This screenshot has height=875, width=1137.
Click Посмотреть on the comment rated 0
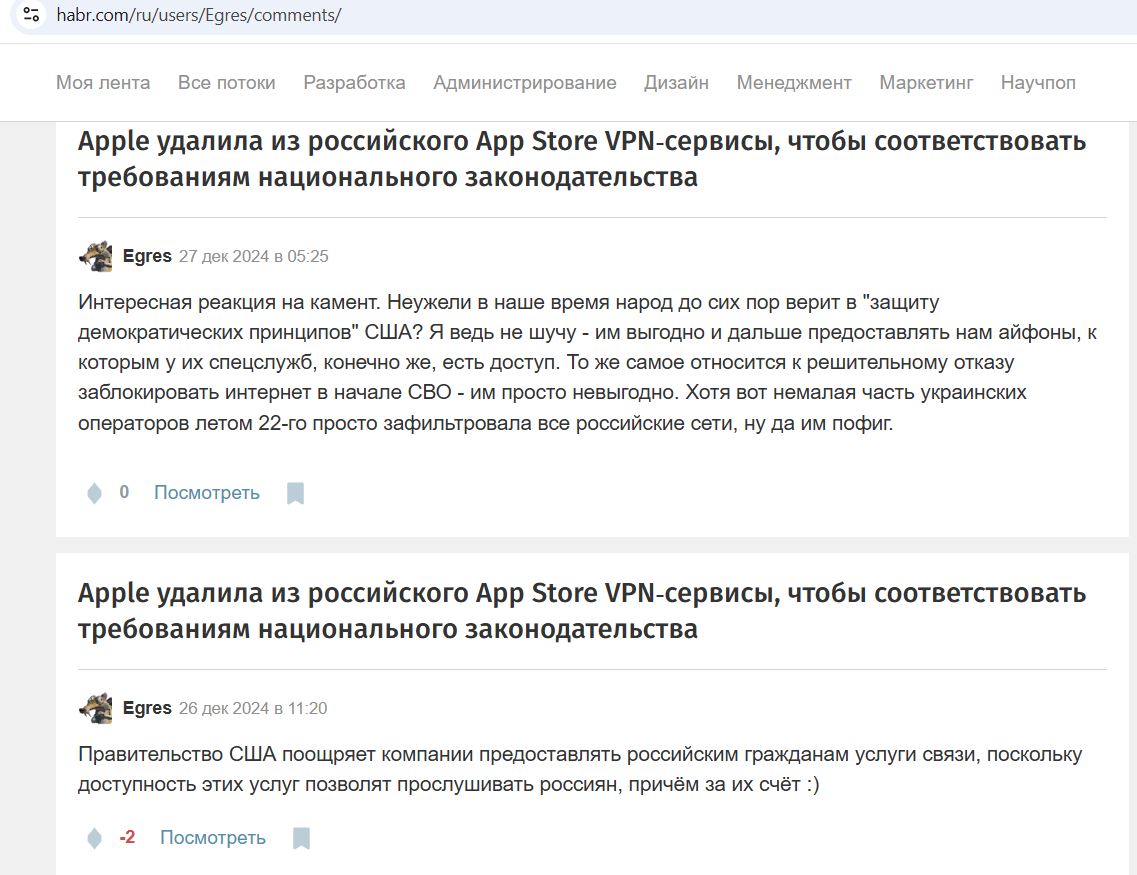coord(207,493)
